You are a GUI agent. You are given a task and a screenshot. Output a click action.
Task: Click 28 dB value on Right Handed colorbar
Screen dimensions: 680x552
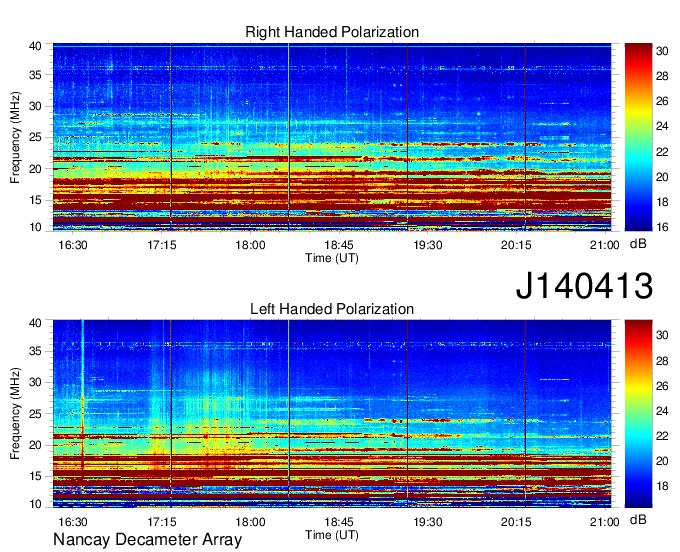tap(662, 76)
